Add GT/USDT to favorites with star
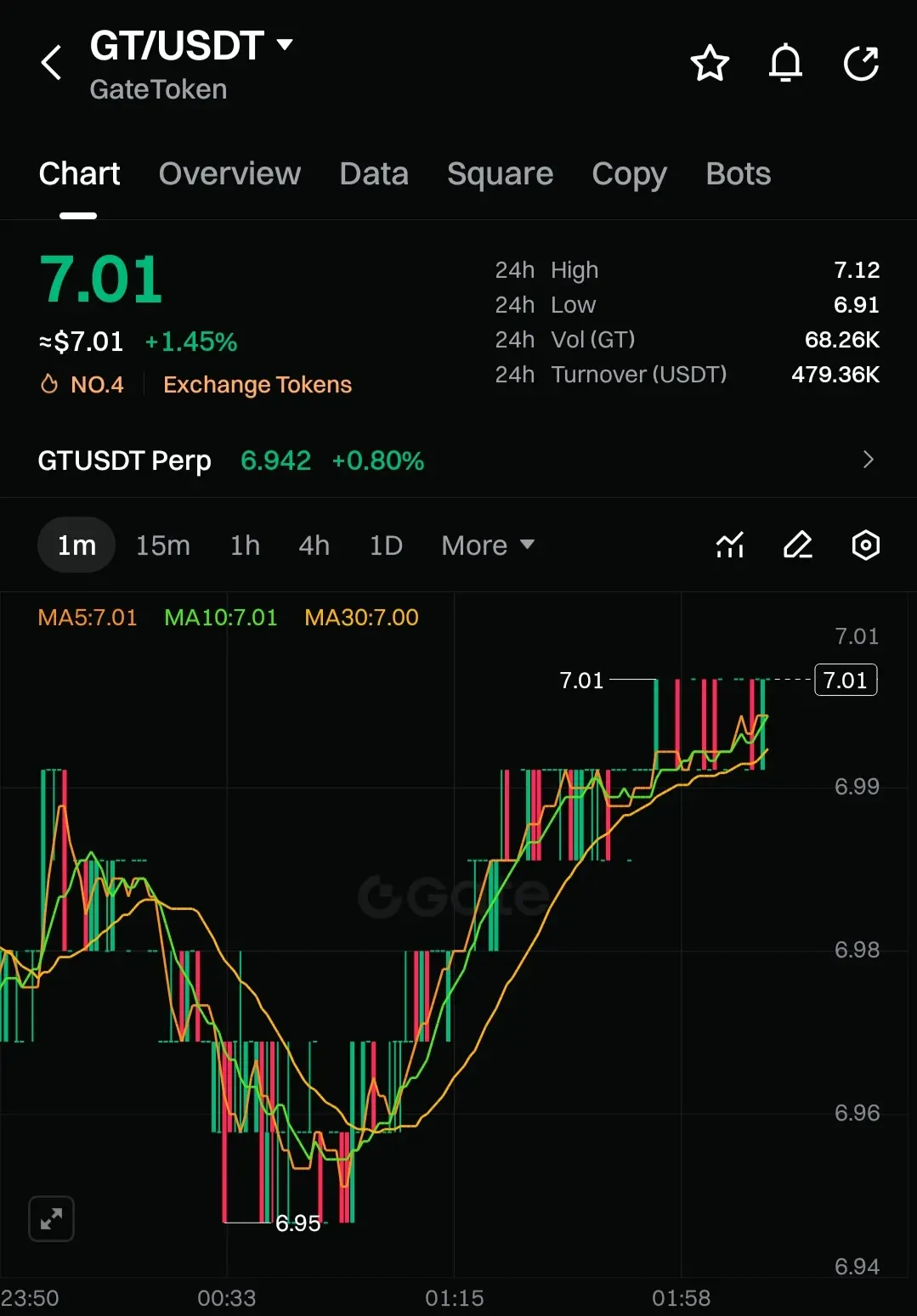 [710, 64]
